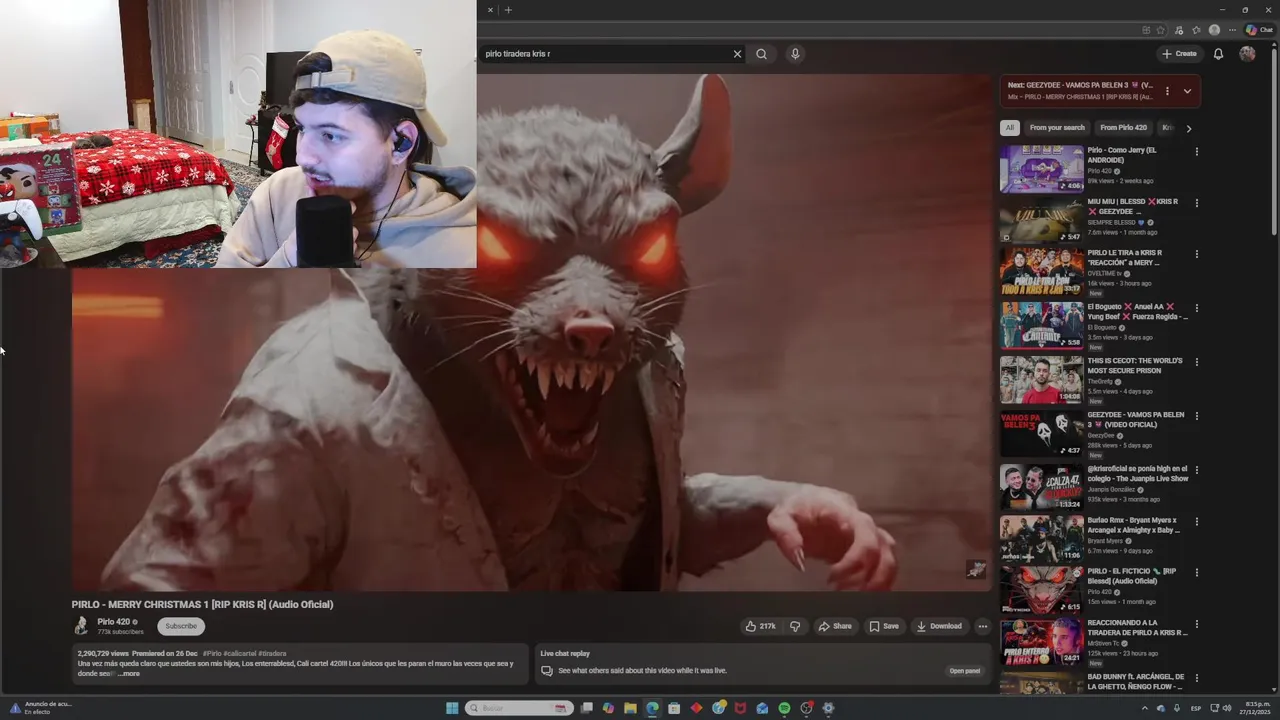
Task: Select the From Pirlo 420 chip
Action: 1123,128
